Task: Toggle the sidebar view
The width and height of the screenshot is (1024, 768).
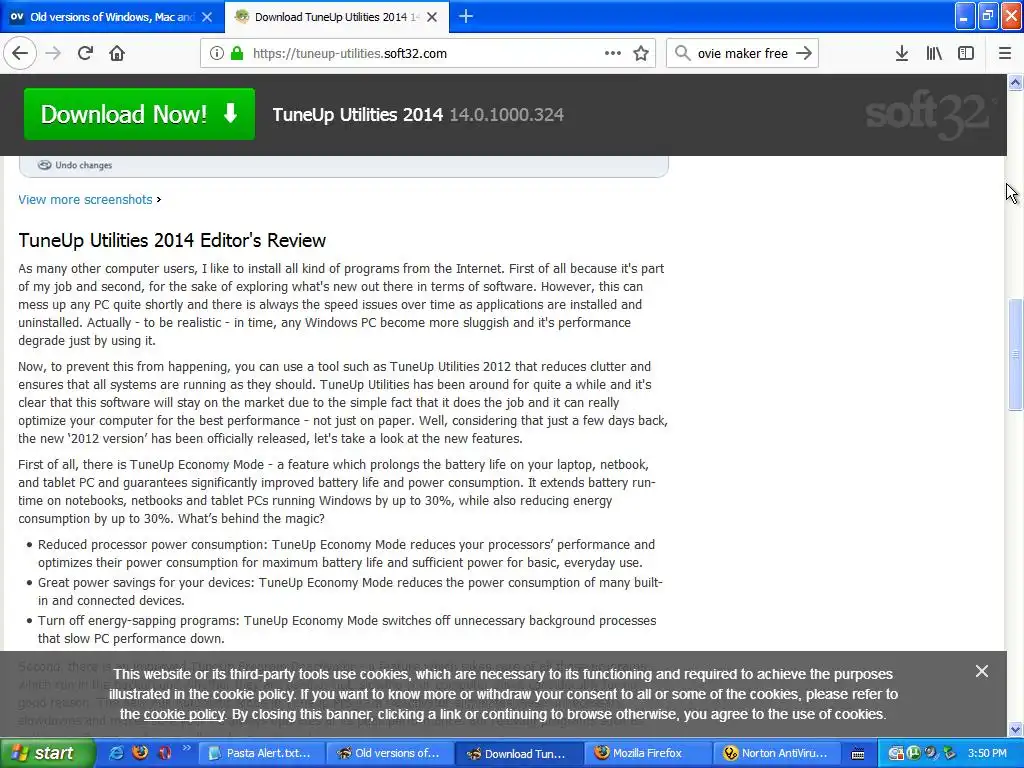Action: pyautogui.click(x=966, y=54)
